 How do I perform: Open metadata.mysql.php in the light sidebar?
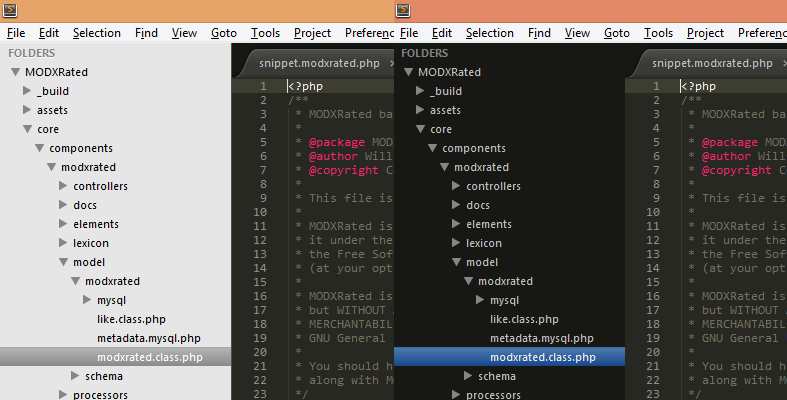(x=148, y=338)
